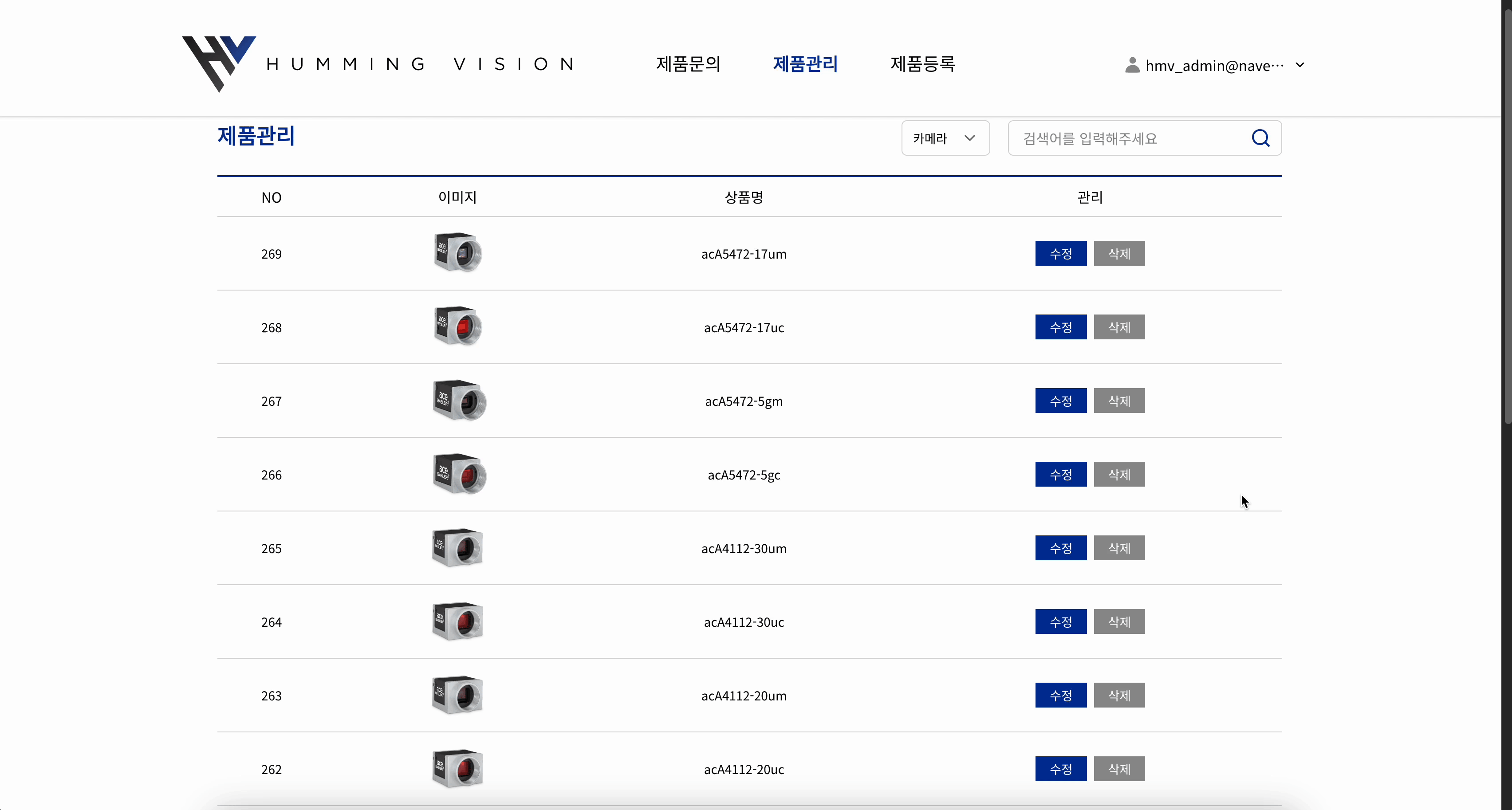Viewport: 1512px width, 810px height.
Task: Click the acA4112-20uc product thumbnail
Action: click(x=457, y=768)
